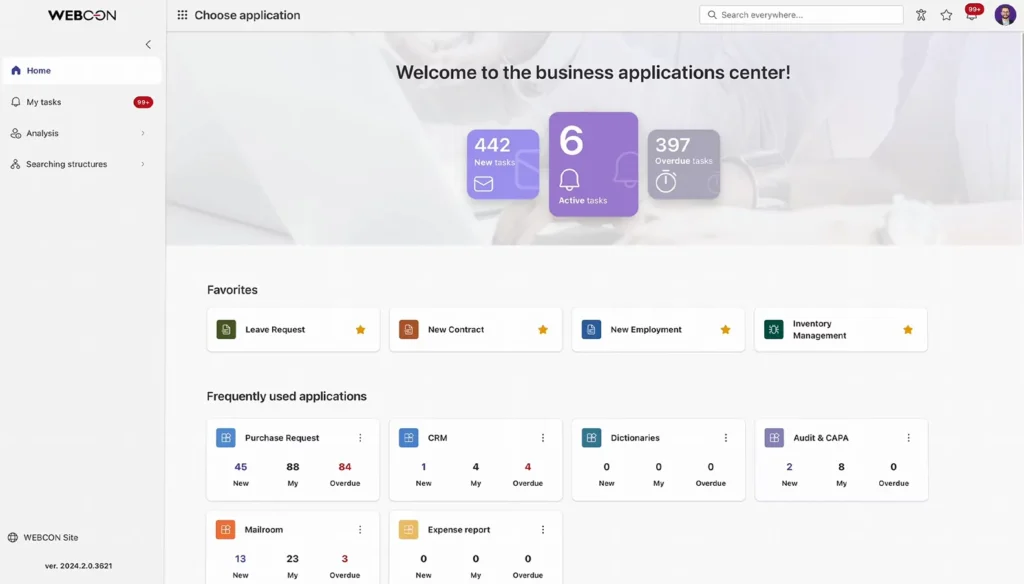Click the Purchase Request app icon
Screen dimensions: 1024x584
225,437
